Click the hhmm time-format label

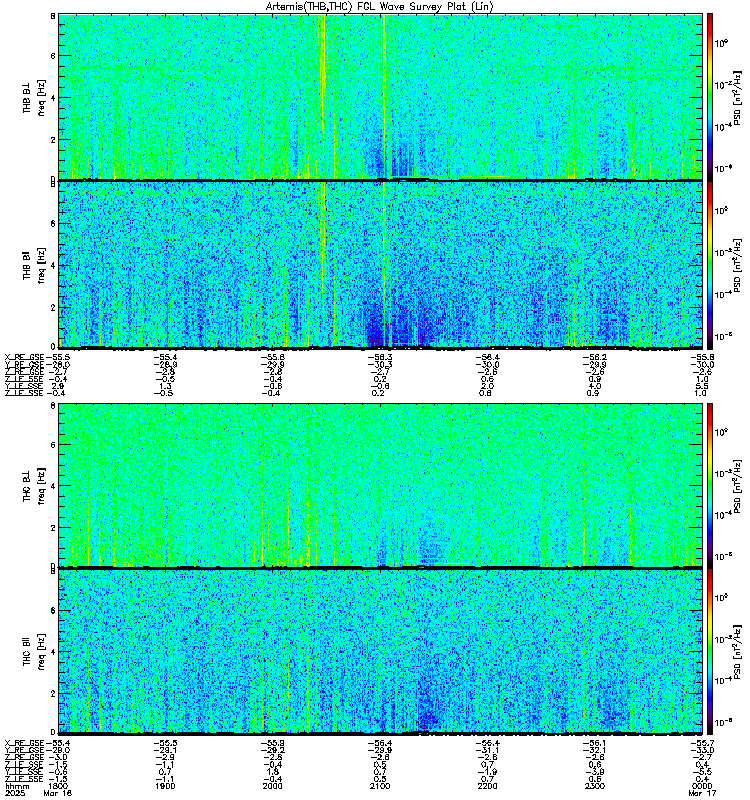click(17, 786)
